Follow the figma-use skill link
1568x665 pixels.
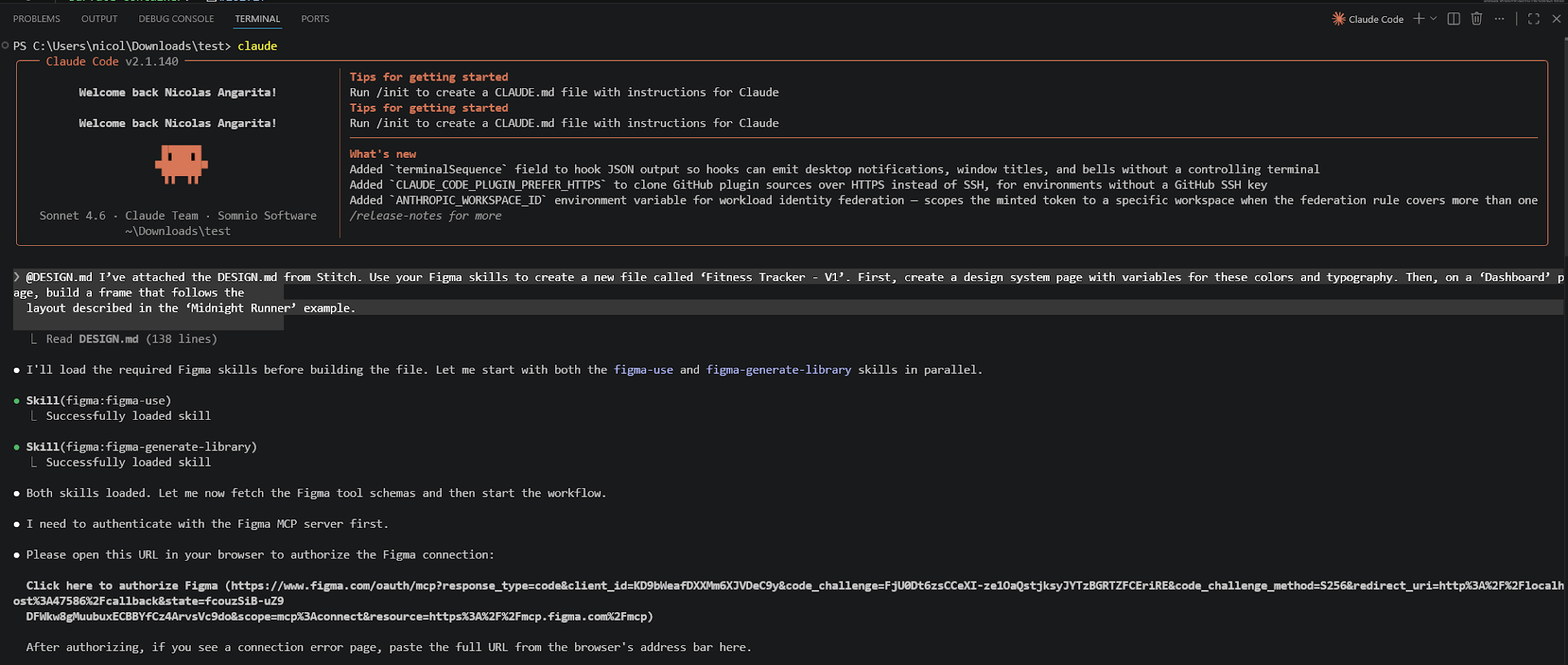tap(644, 369)
